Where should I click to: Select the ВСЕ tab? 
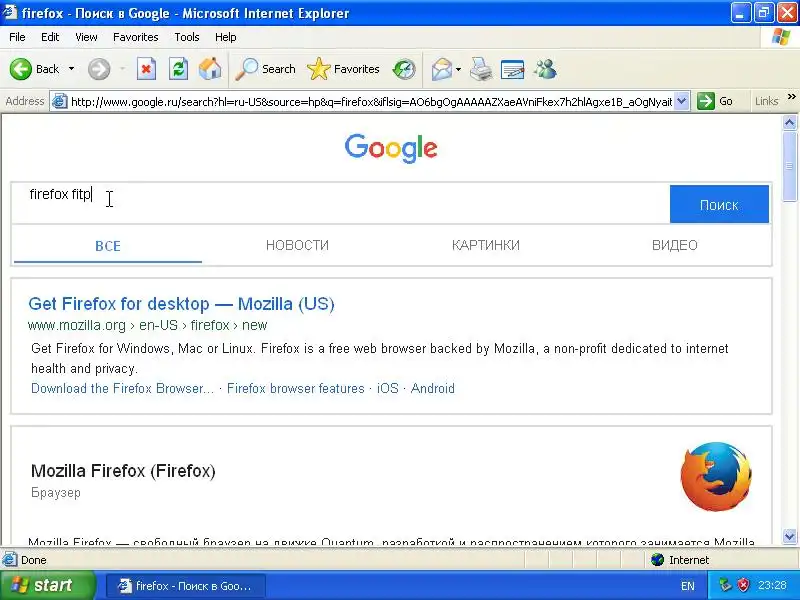click(x=108, y=246)
